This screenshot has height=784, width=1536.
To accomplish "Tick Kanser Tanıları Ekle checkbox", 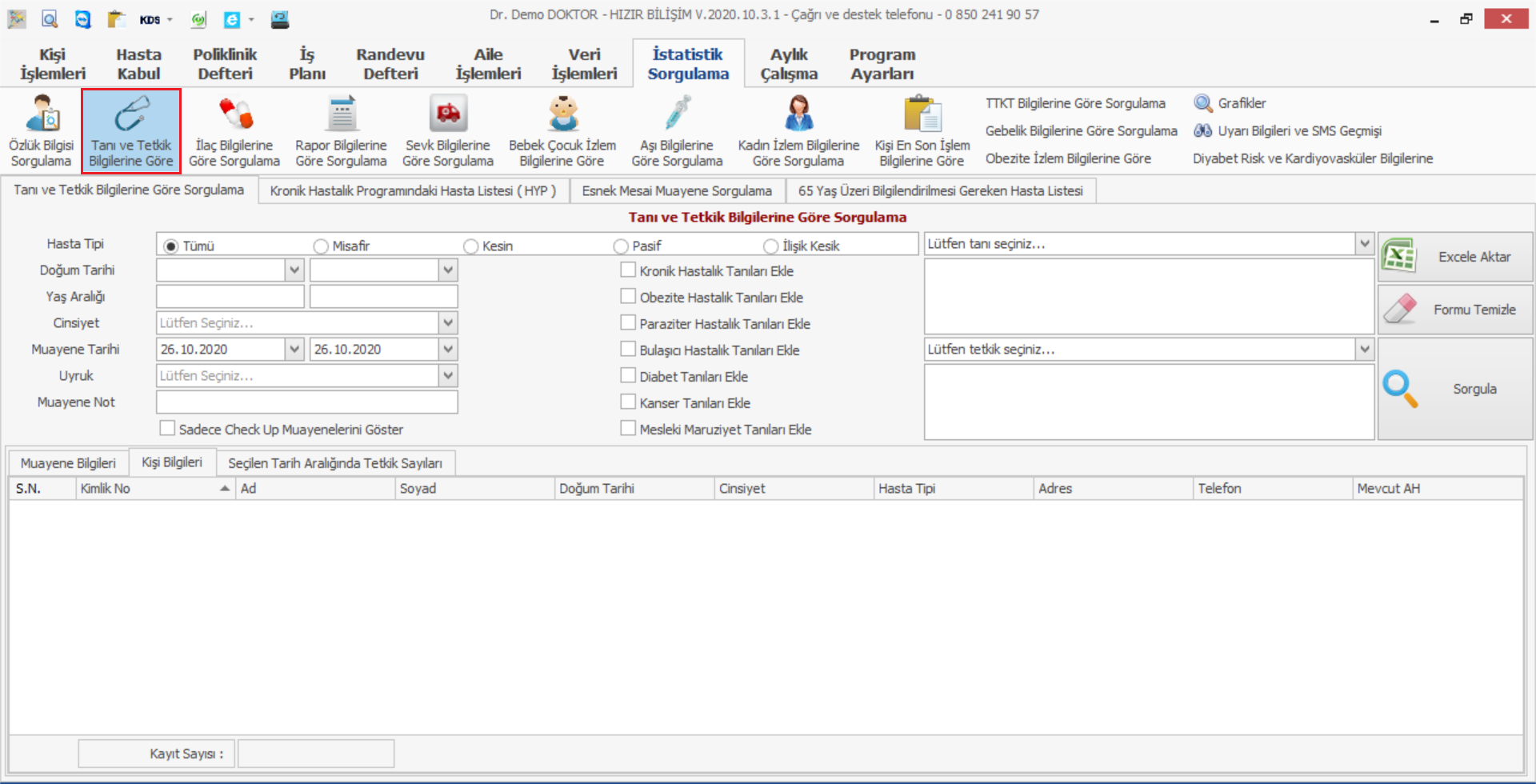I will pyautogui.click(x=628, y=402).
